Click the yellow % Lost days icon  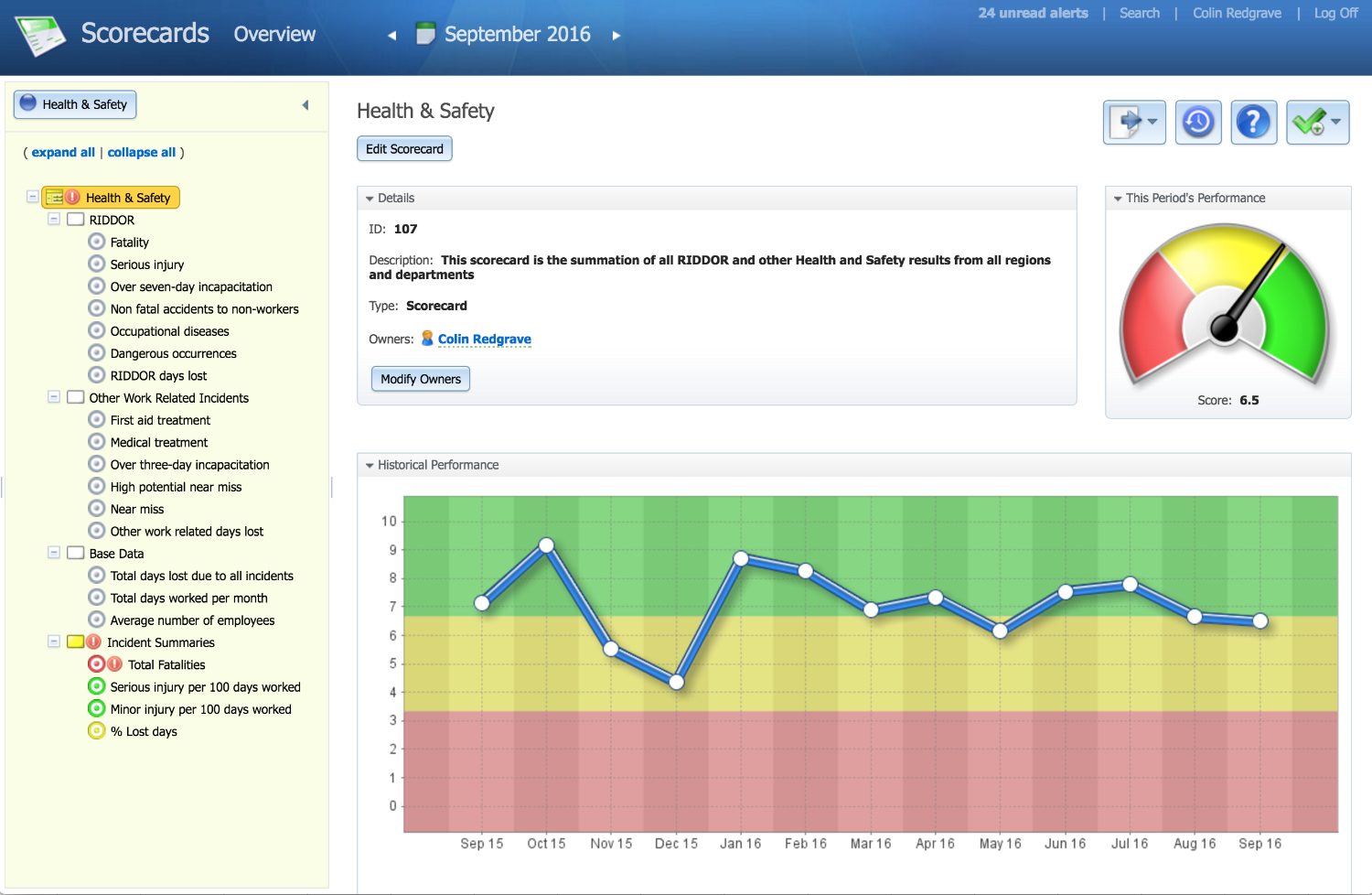[97, 730]
